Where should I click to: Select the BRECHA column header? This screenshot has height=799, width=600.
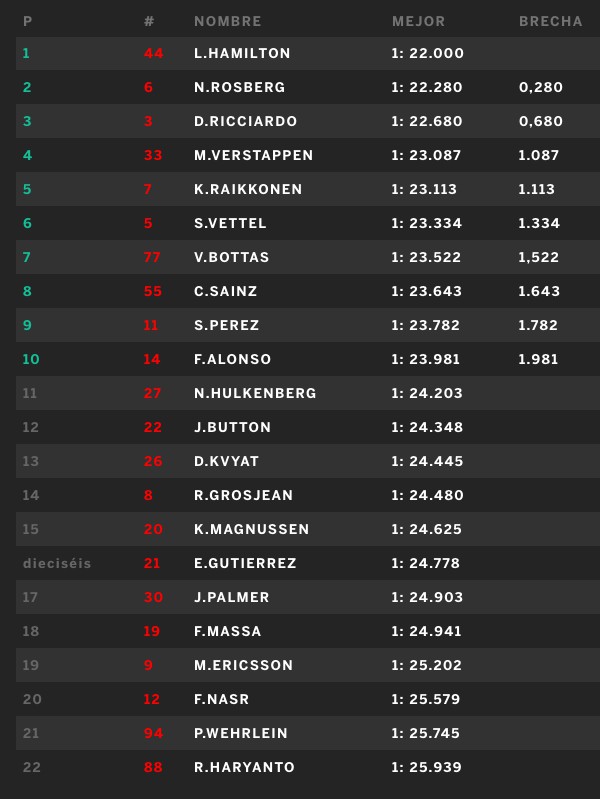click(551, 21)
